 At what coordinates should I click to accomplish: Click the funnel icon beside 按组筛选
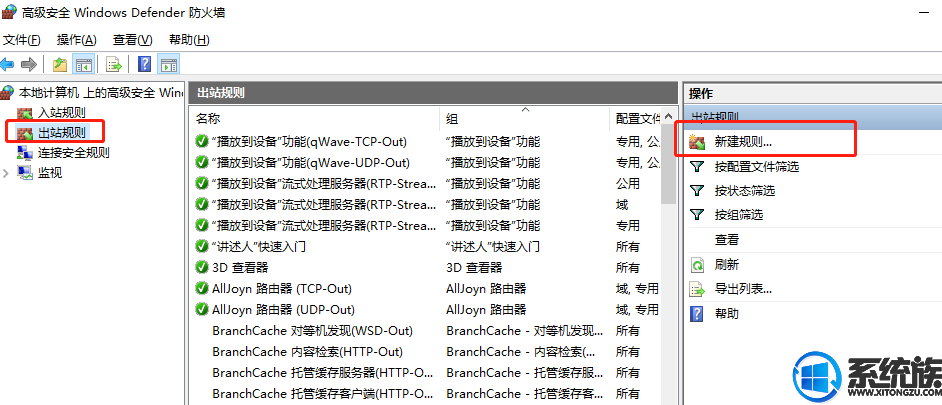coord(697,215)
